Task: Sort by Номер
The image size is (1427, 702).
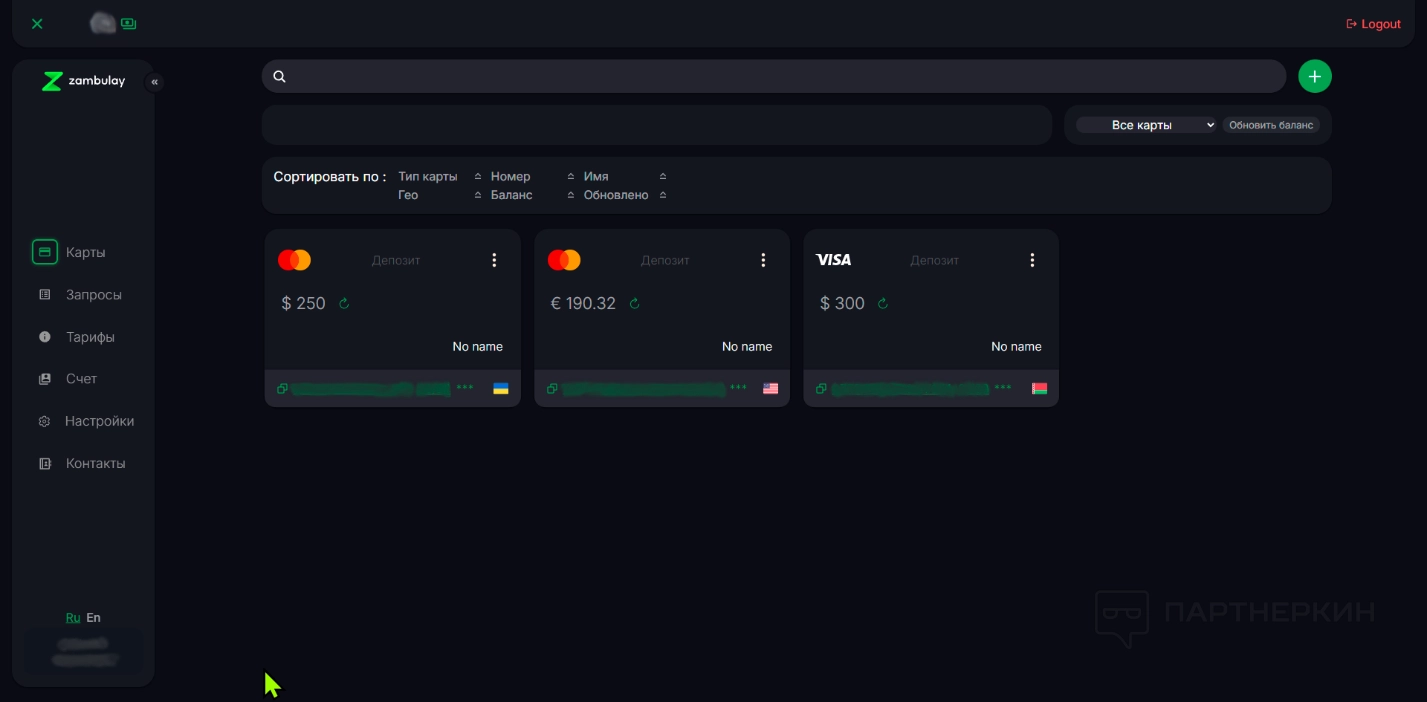Action: point(510,176)
